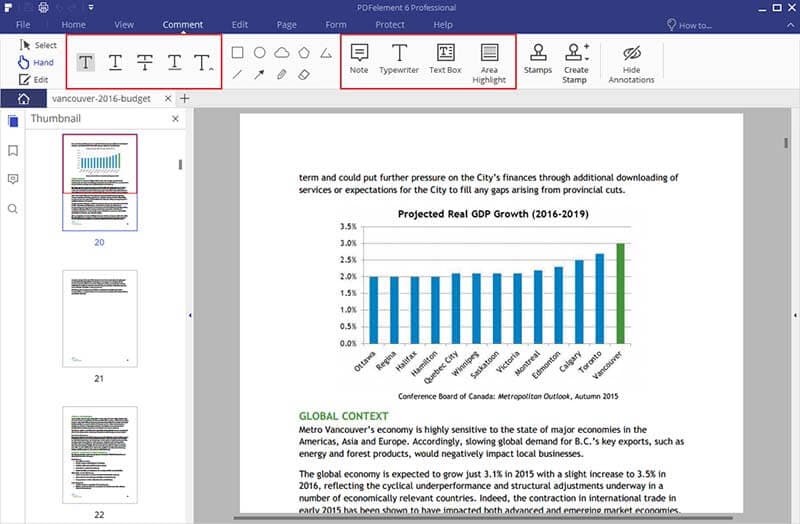Open the Comments panel icon in sidebar
The height and width of the screenshot is (524, 800).
click(13, 179)
